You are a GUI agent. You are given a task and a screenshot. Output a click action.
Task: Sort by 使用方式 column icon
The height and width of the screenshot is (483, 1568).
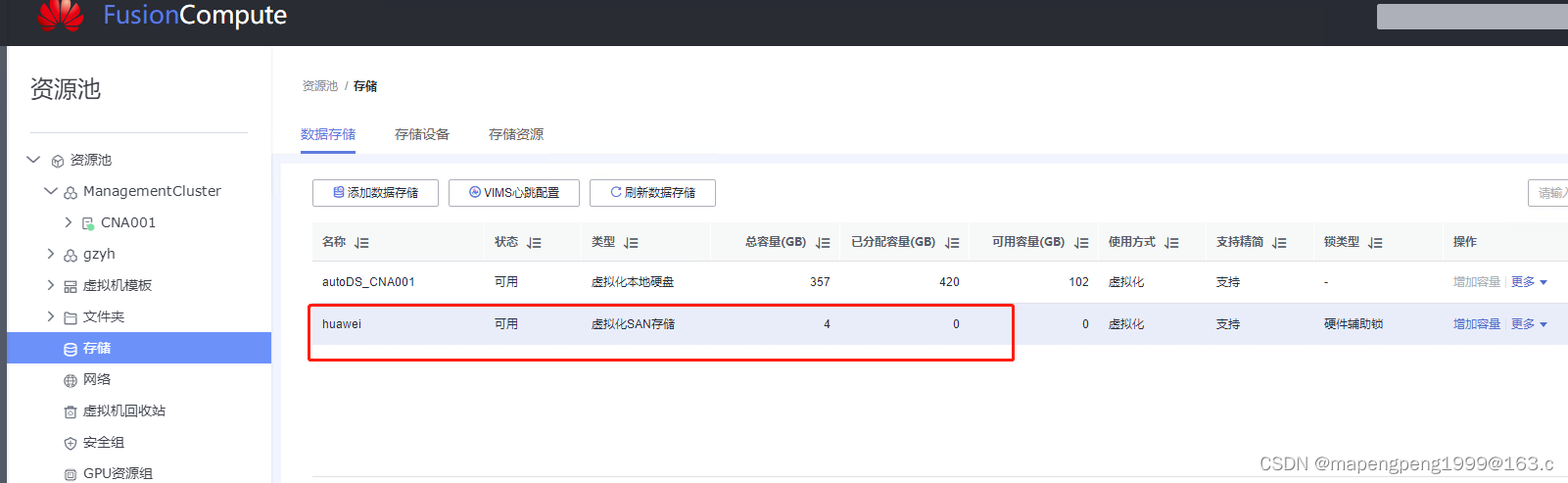[1171, 243]
